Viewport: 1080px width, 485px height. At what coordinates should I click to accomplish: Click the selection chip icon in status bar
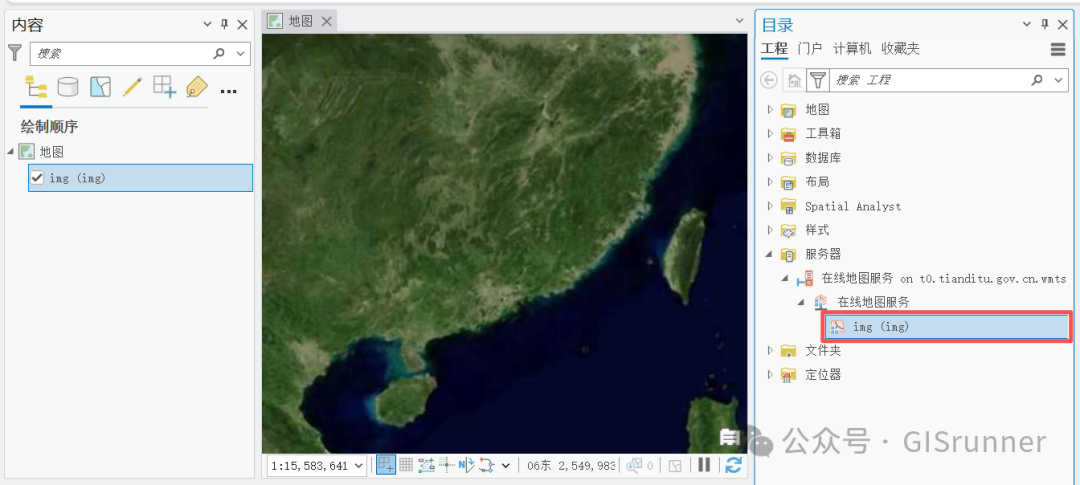(x=675, y=466)
